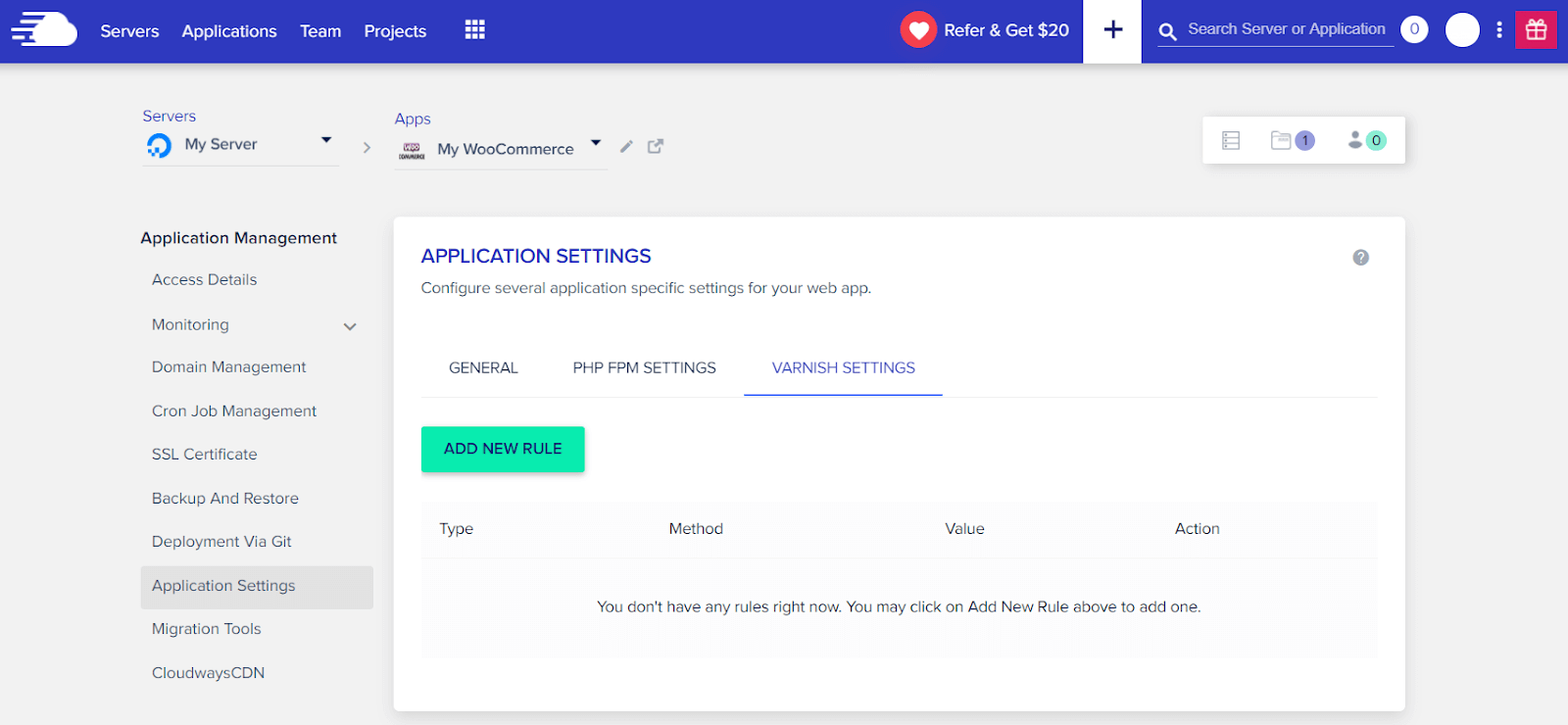Click the Application Settings heading
The image size is (1568, 725).
(x=536, y=257)
